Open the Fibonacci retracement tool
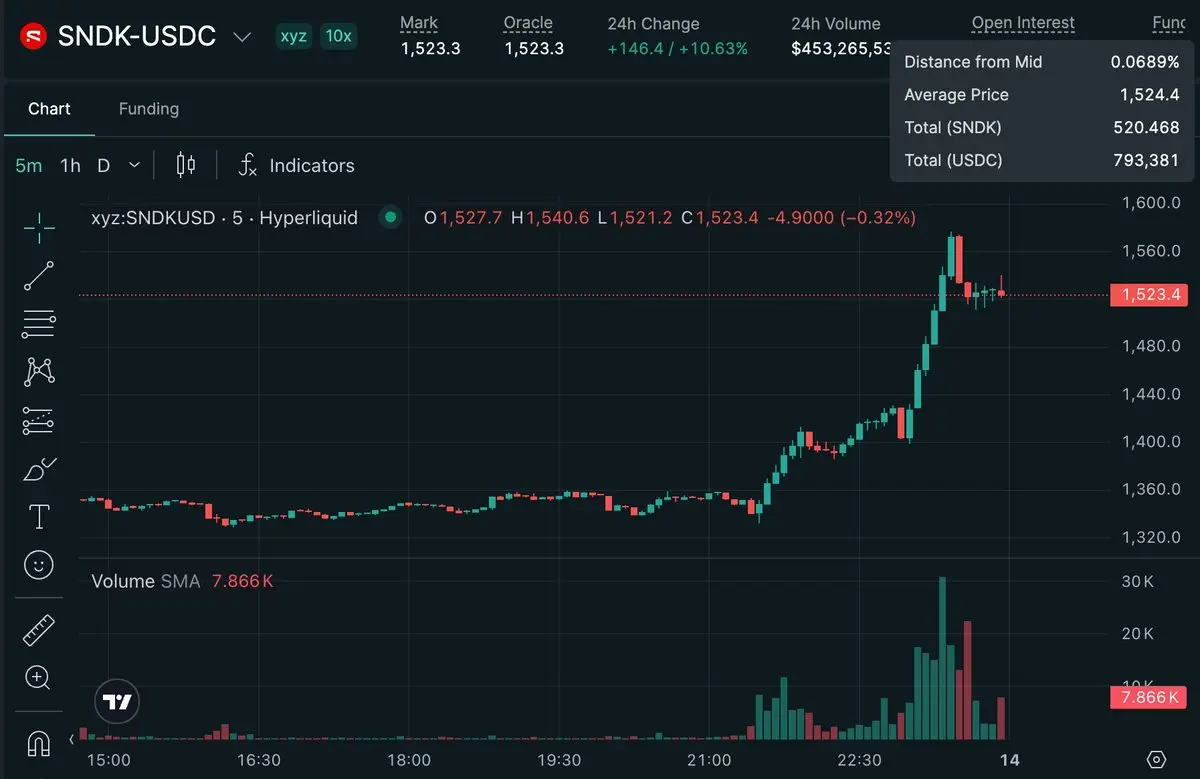 point(39,324)
